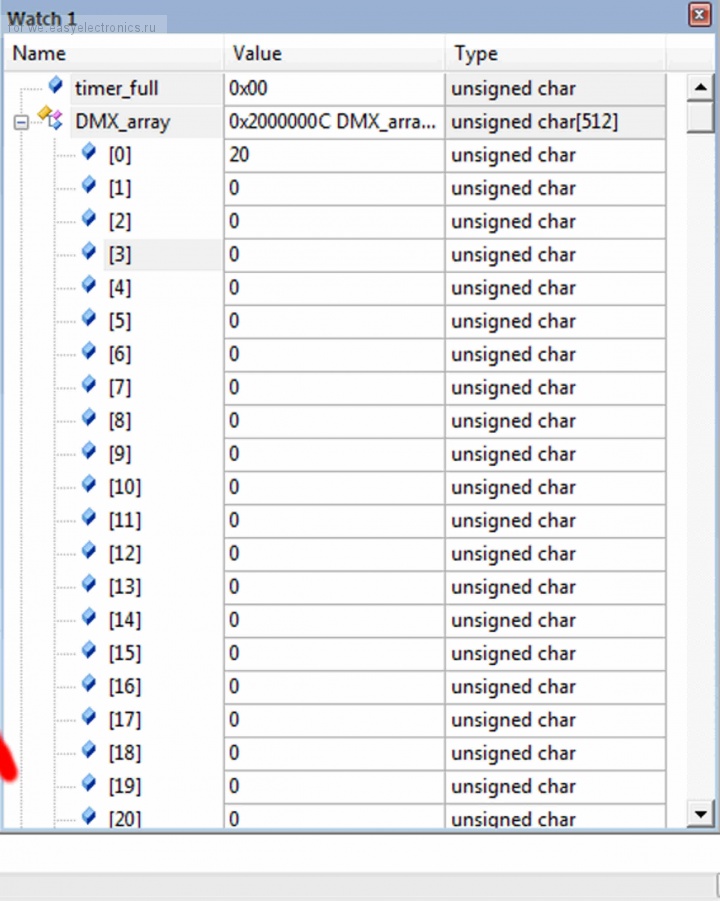
Task: Click the blue icon beside element [17]
Action: 89,717
